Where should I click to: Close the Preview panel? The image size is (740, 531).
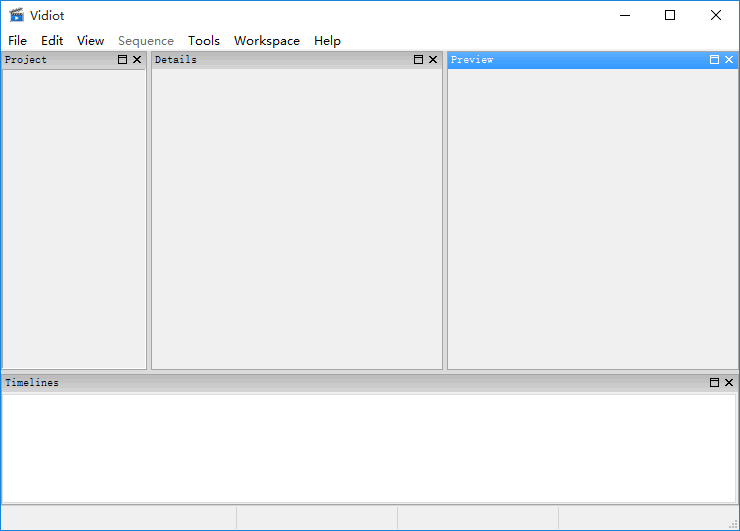click(x=729, y=59)
